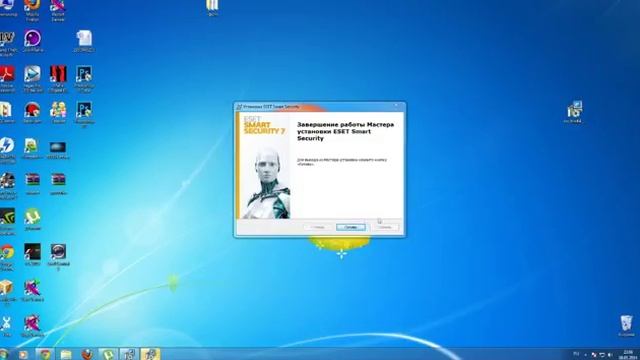Open uTorrent from the taskbar
This screenshot has height=360, width=640.
[x=108, y=354]
